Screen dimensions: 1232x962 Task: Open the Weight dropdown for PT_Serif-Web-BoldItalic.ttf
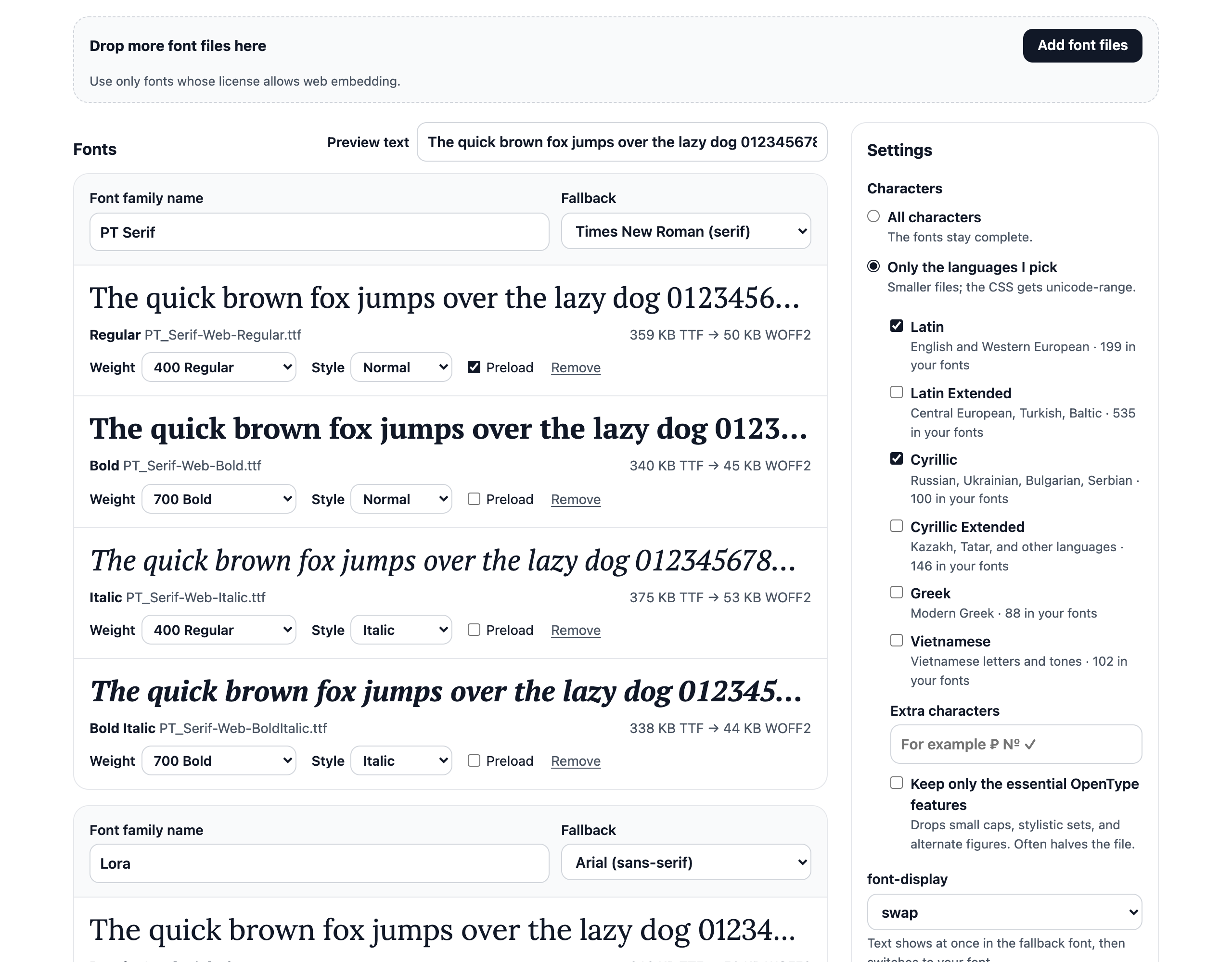pyautogui.click(x=218, y=760)
